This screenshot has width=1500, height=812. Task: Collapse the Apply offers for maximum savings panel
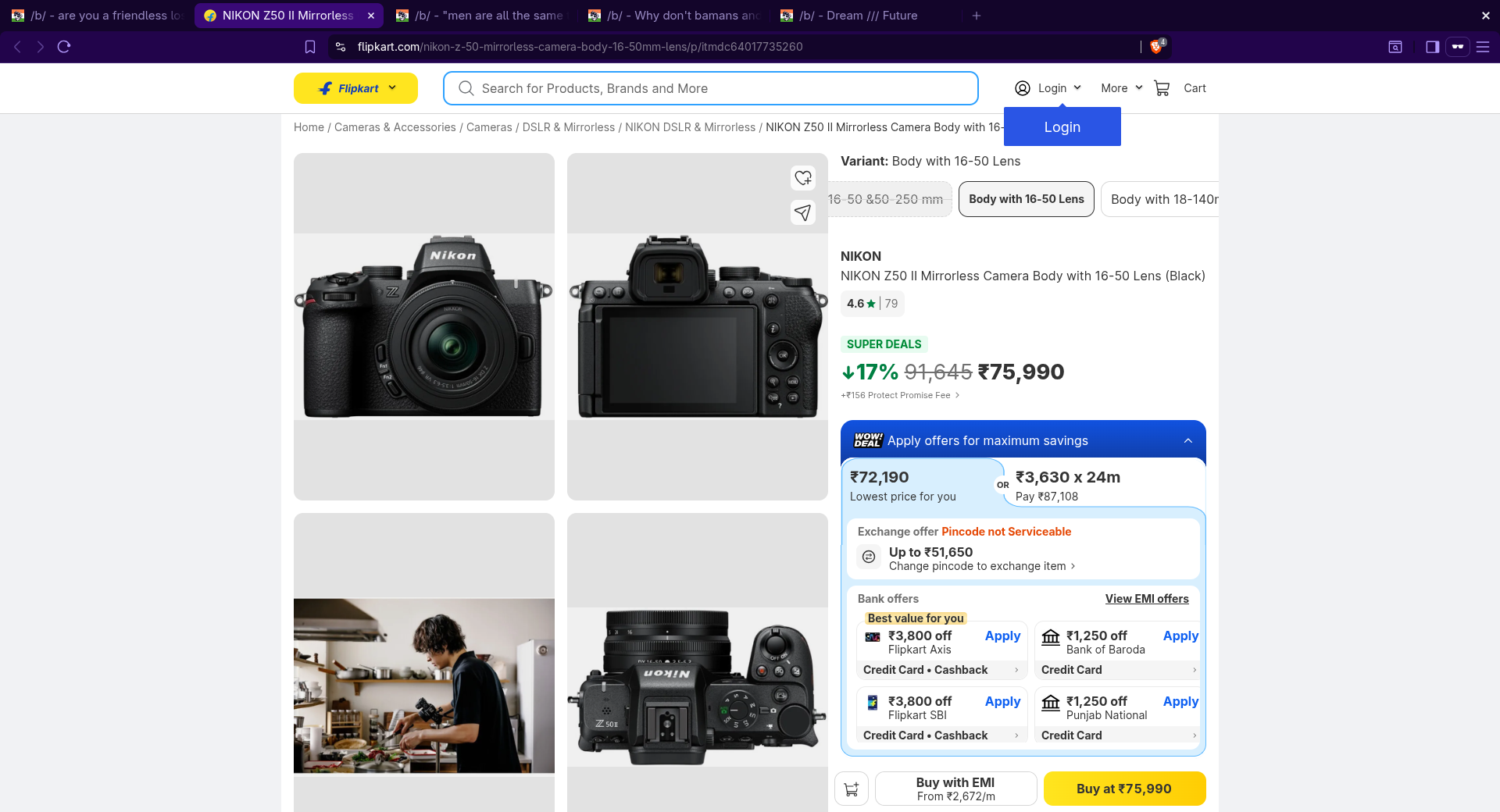(x=1187, y=440)
